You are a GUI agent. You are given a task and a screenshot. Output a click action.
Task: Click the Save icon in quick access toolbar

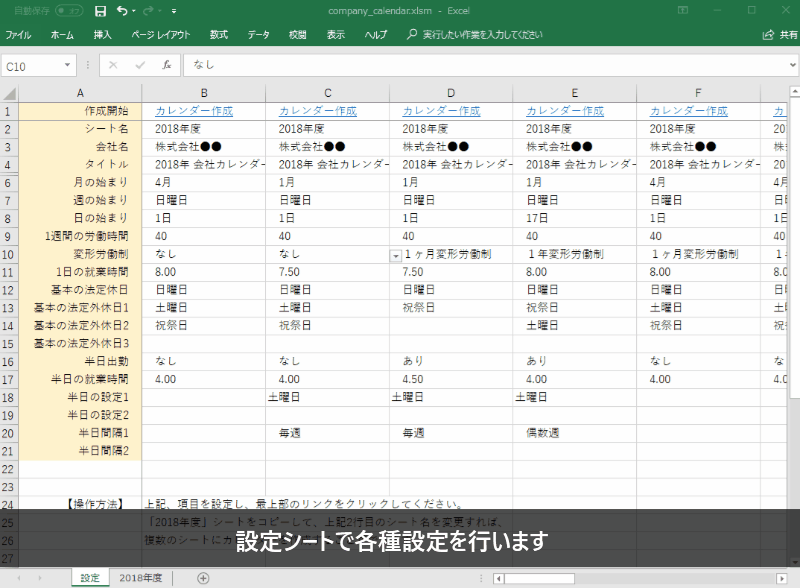pos(100,11)
